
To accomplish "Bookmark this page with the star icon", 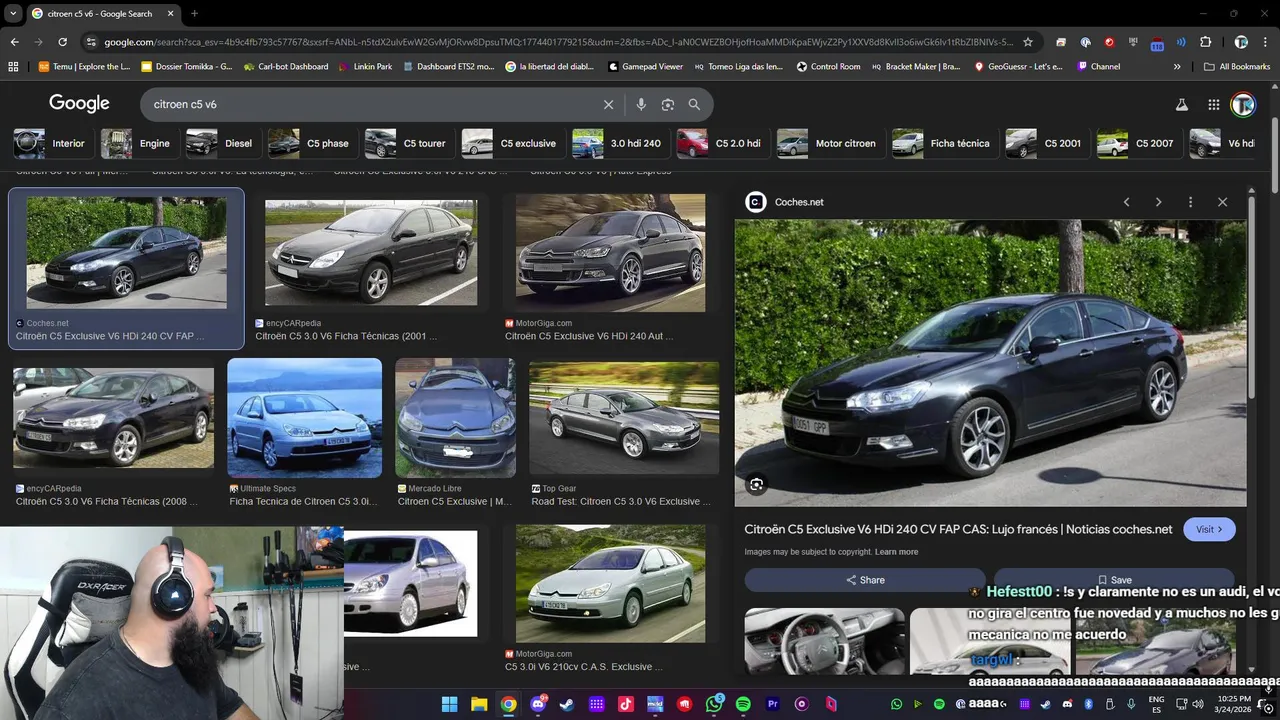I will click(1028, 42).
